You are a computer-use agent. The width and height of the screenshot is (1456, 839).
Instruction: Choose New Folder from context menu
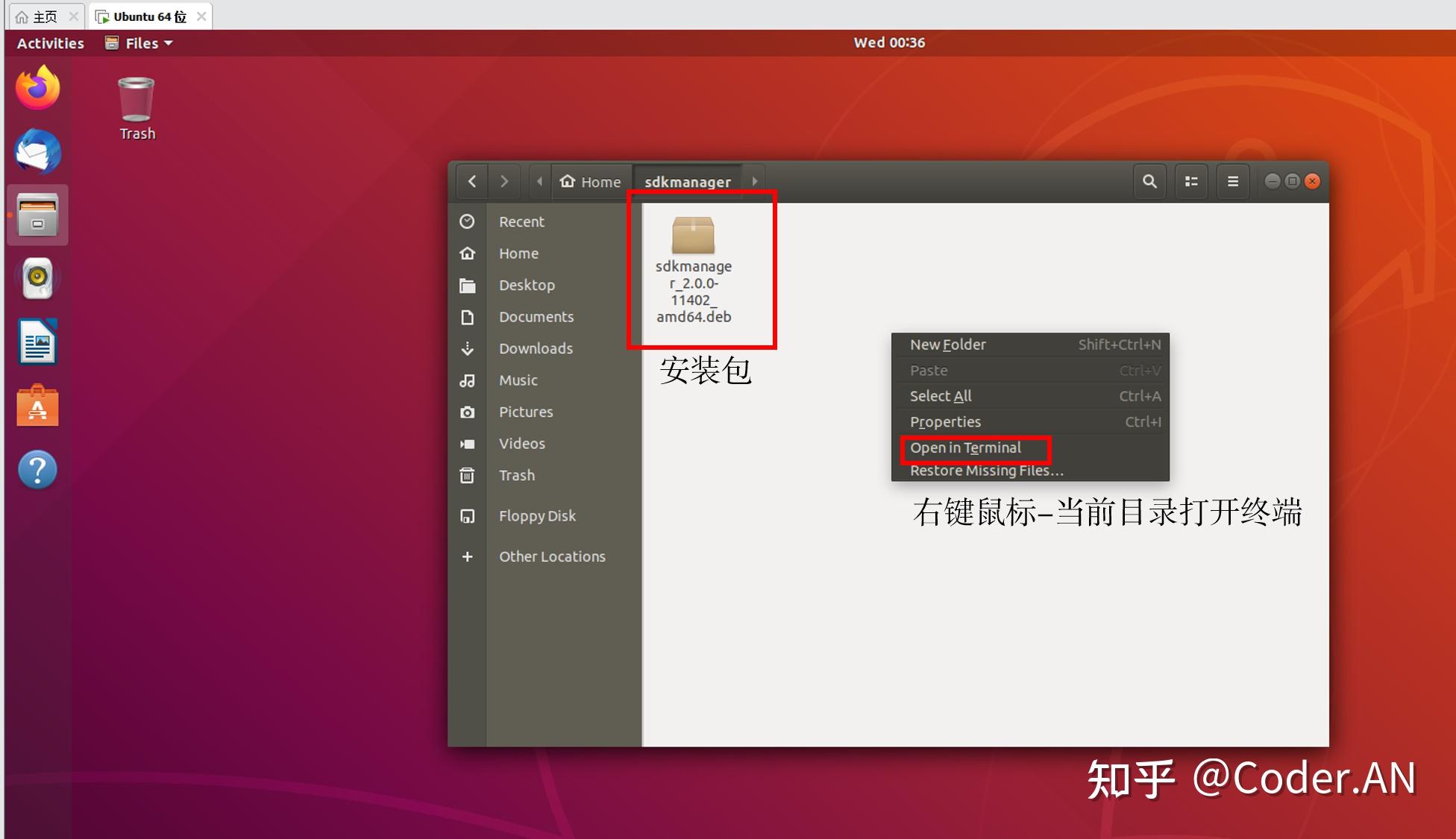[x=1030, y=345]
